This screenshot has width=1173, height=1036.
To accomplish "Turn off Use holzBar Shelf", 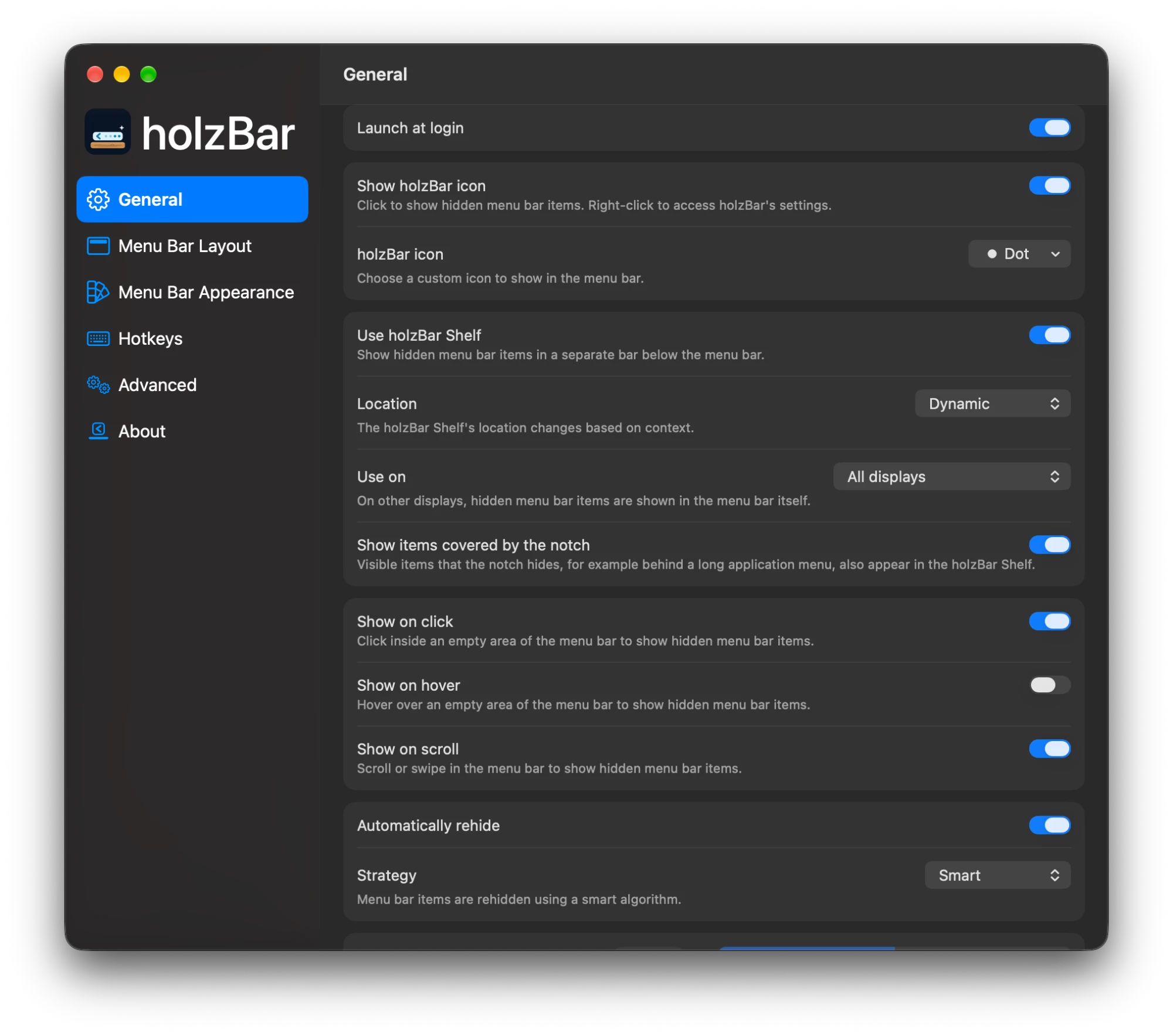I will tap(1049, 335).
